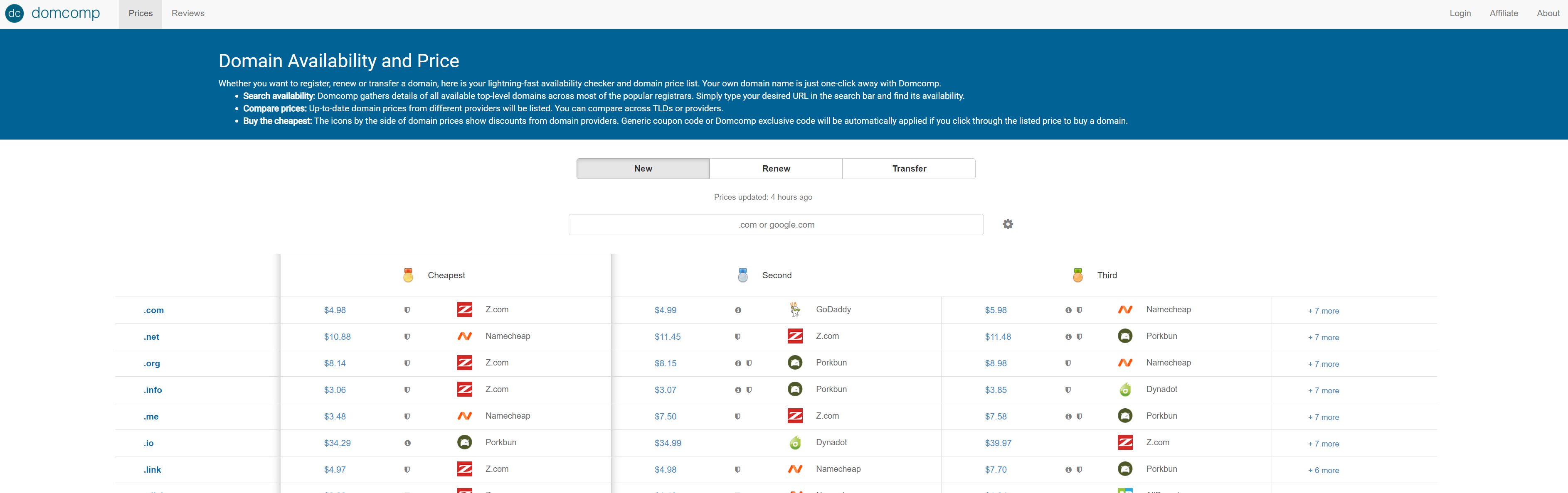Click the $34.99 Dynadot price for .io
Image resolution: width=1568 pixels, height=493 pixels.
coord(668,443)
